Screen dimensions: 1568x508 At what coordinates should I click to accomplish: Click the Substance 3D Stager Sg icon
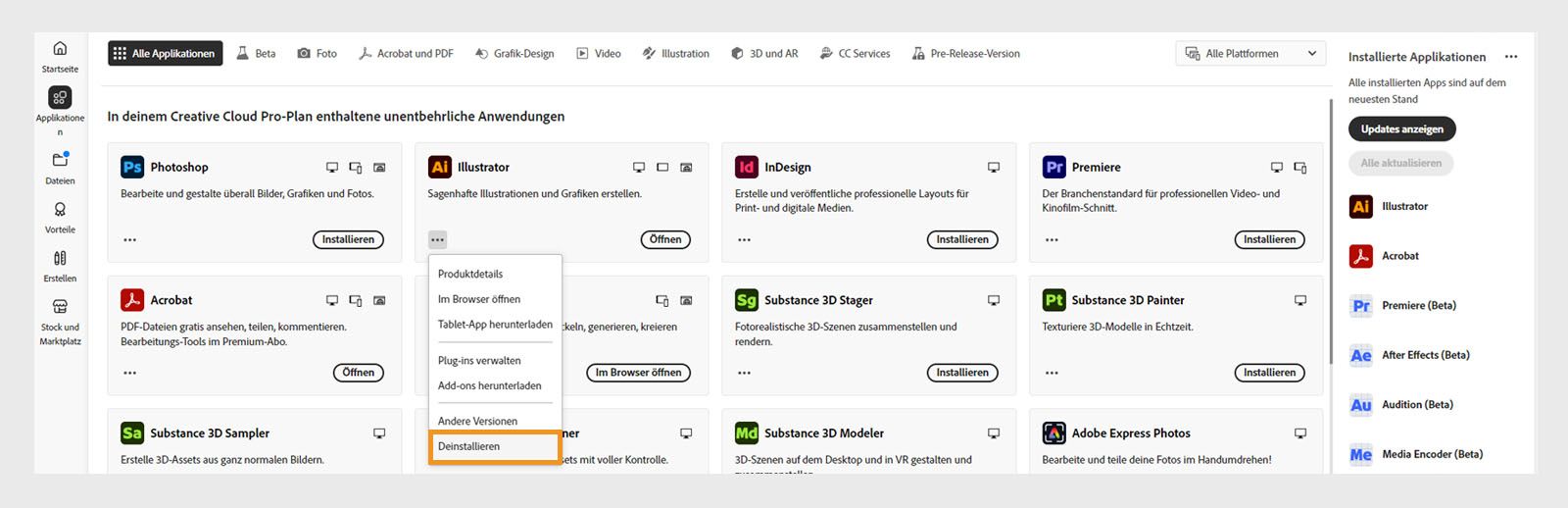point(747,300)
